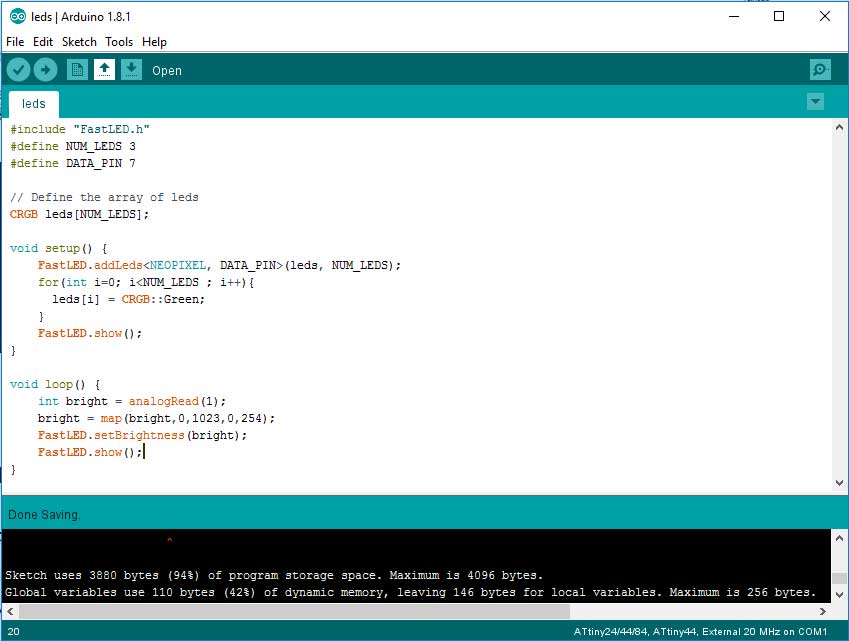The image size is (849, 641).
Task: Click 'FastLED.show();' inside loop function
Action: (x=90, y=452)
